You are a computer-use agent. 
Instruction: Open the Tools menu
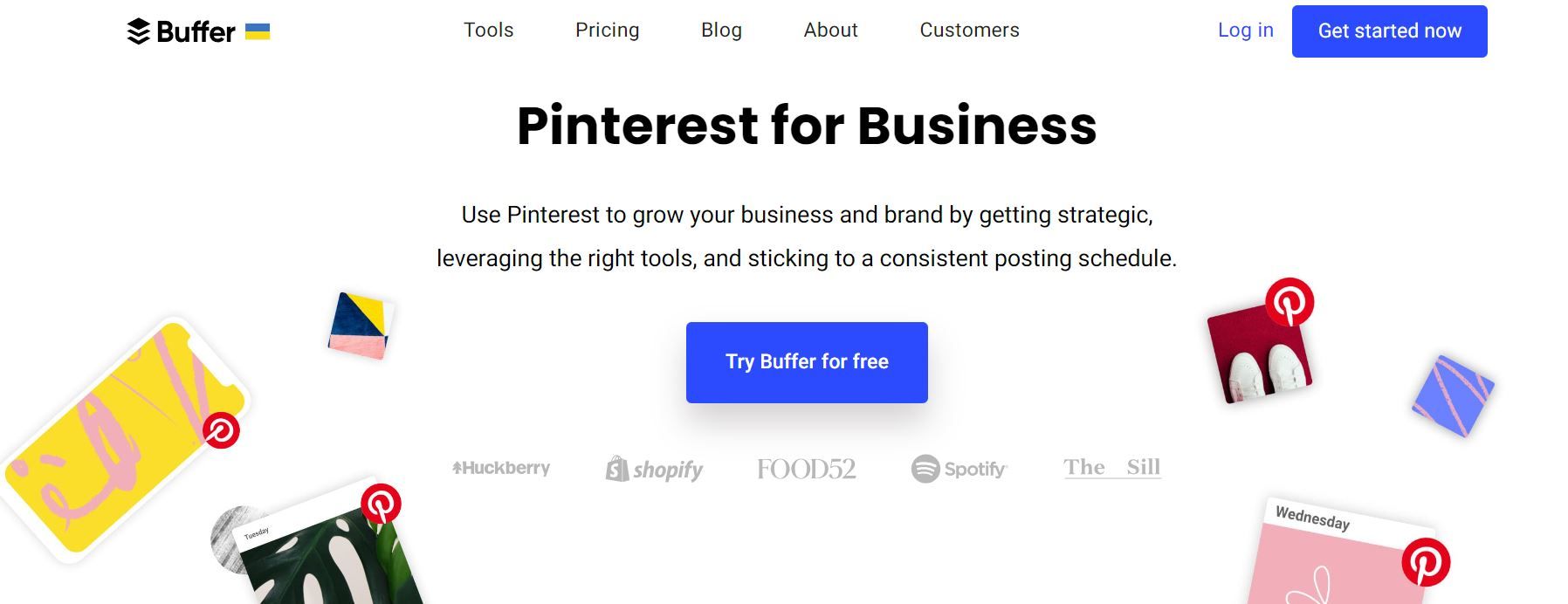click(489, 30)
